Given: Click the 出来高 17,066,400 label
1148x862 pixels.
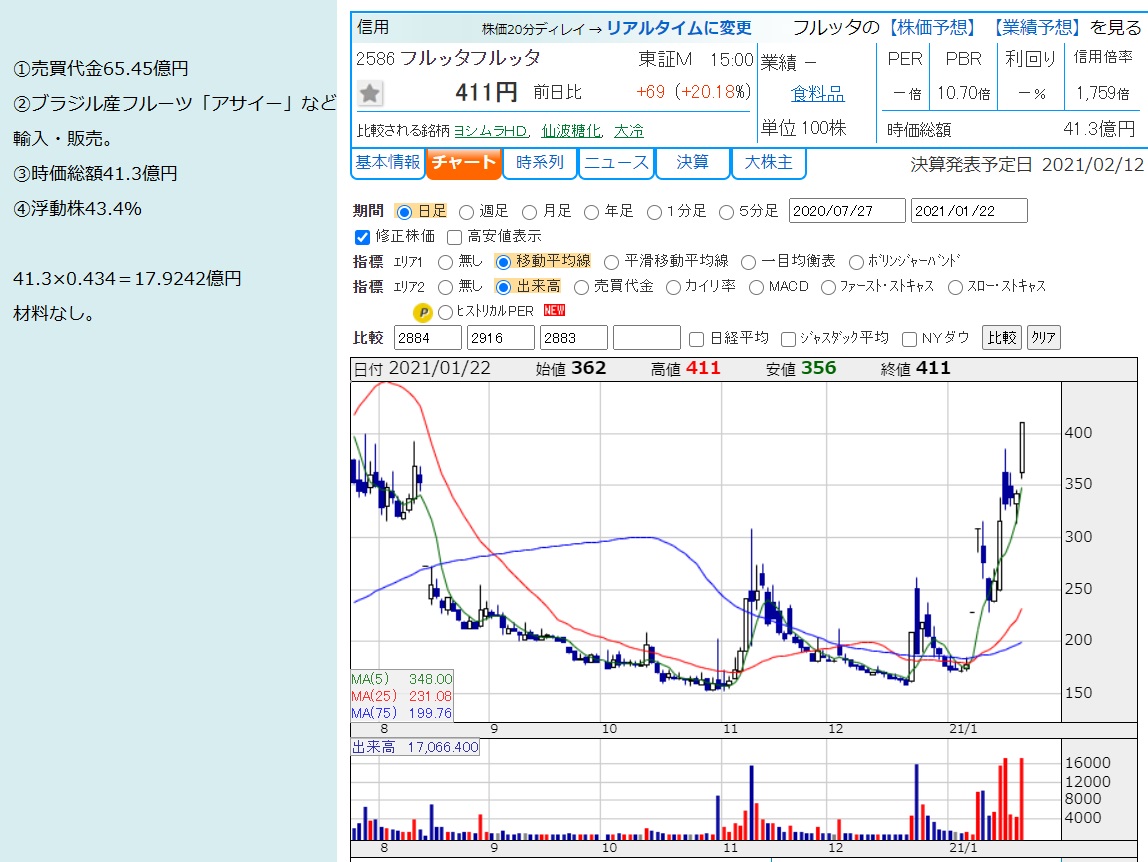Looking at the screenshot, I should [415, 747].
